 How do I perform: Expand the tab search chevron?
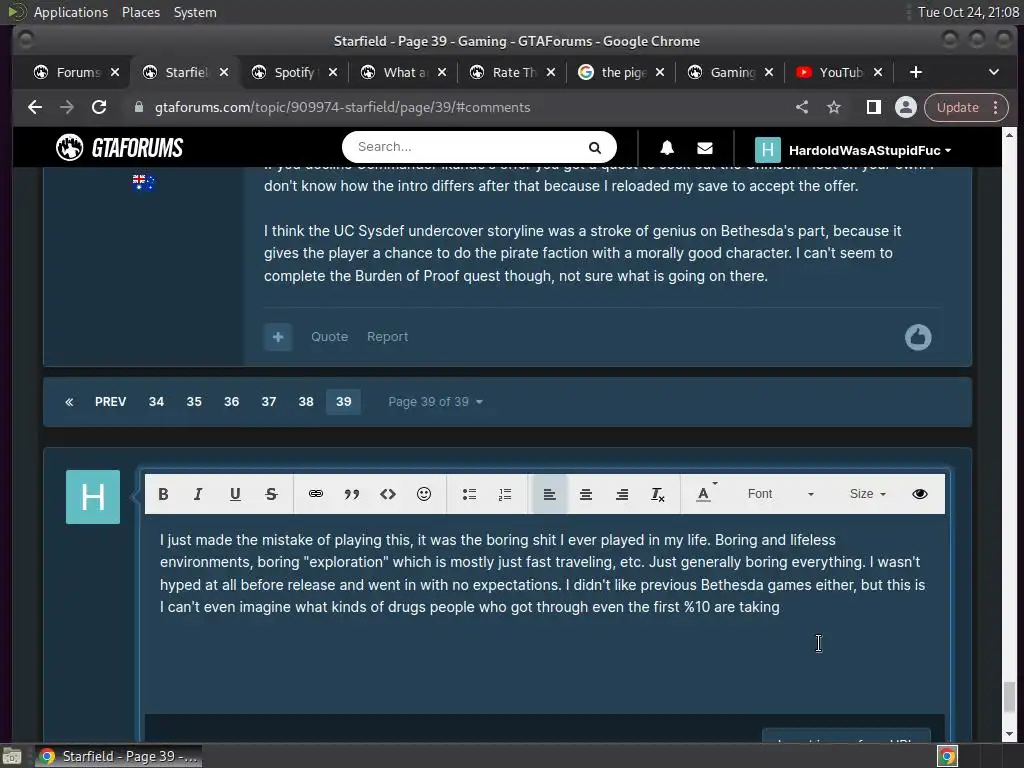click(x=994, y=72)
